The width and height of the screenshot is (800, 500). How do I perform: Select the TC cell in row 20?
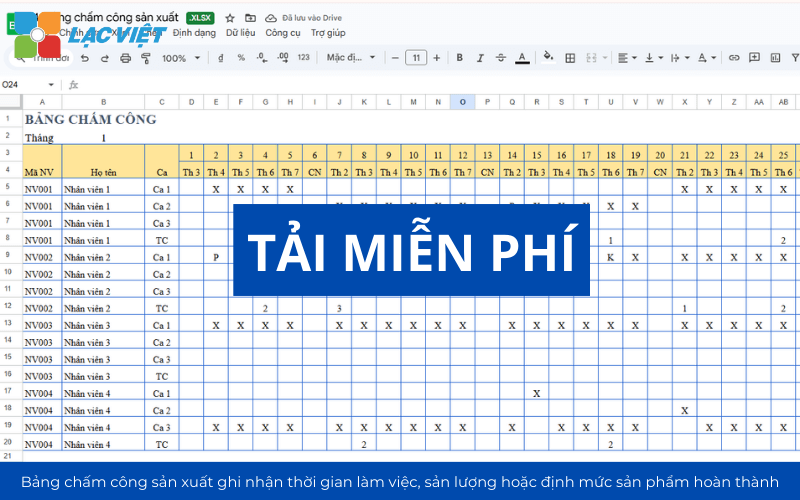[162, 444]
